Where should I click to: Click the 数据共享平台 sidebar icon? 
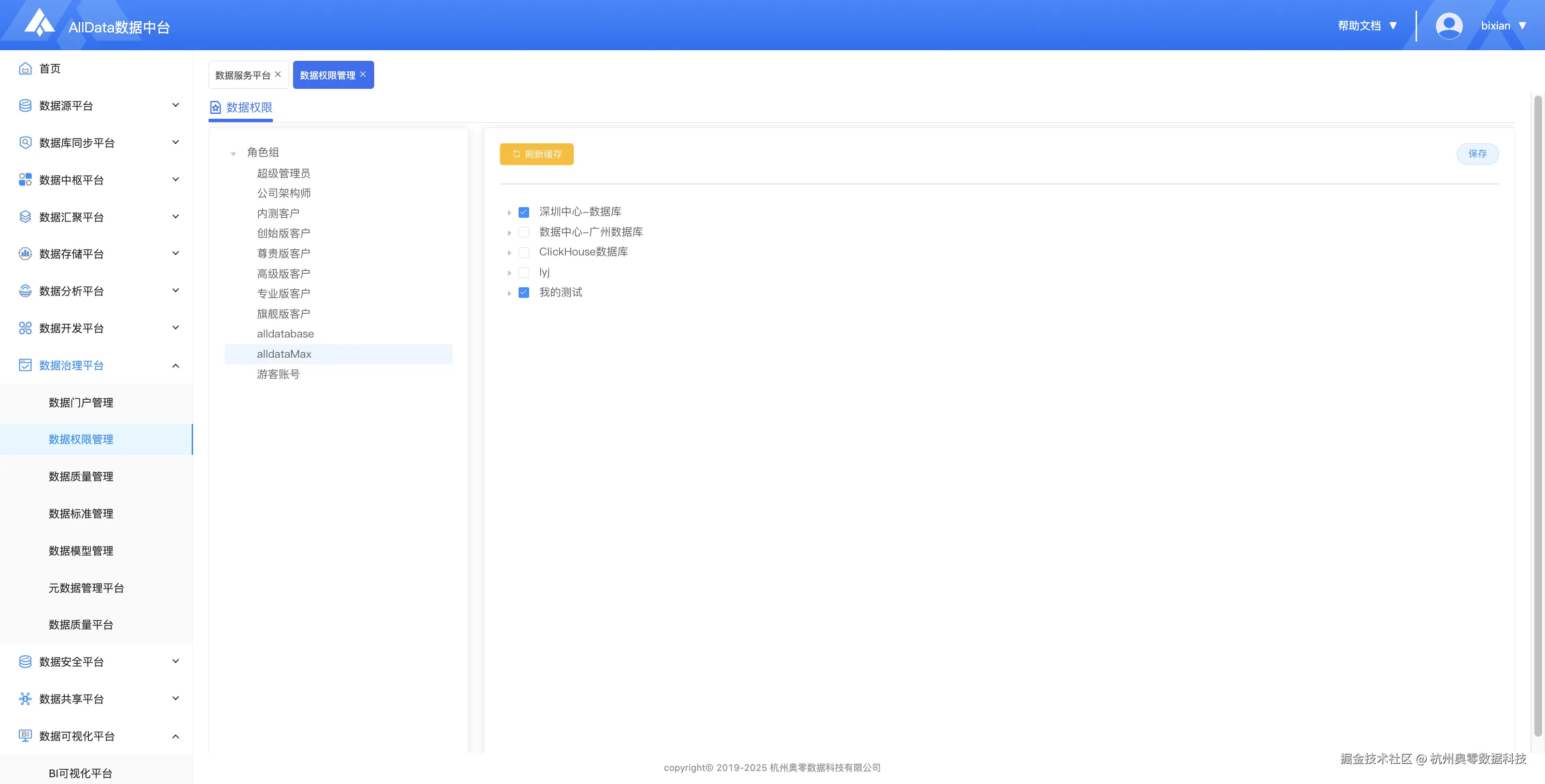[x=25, y=699]
